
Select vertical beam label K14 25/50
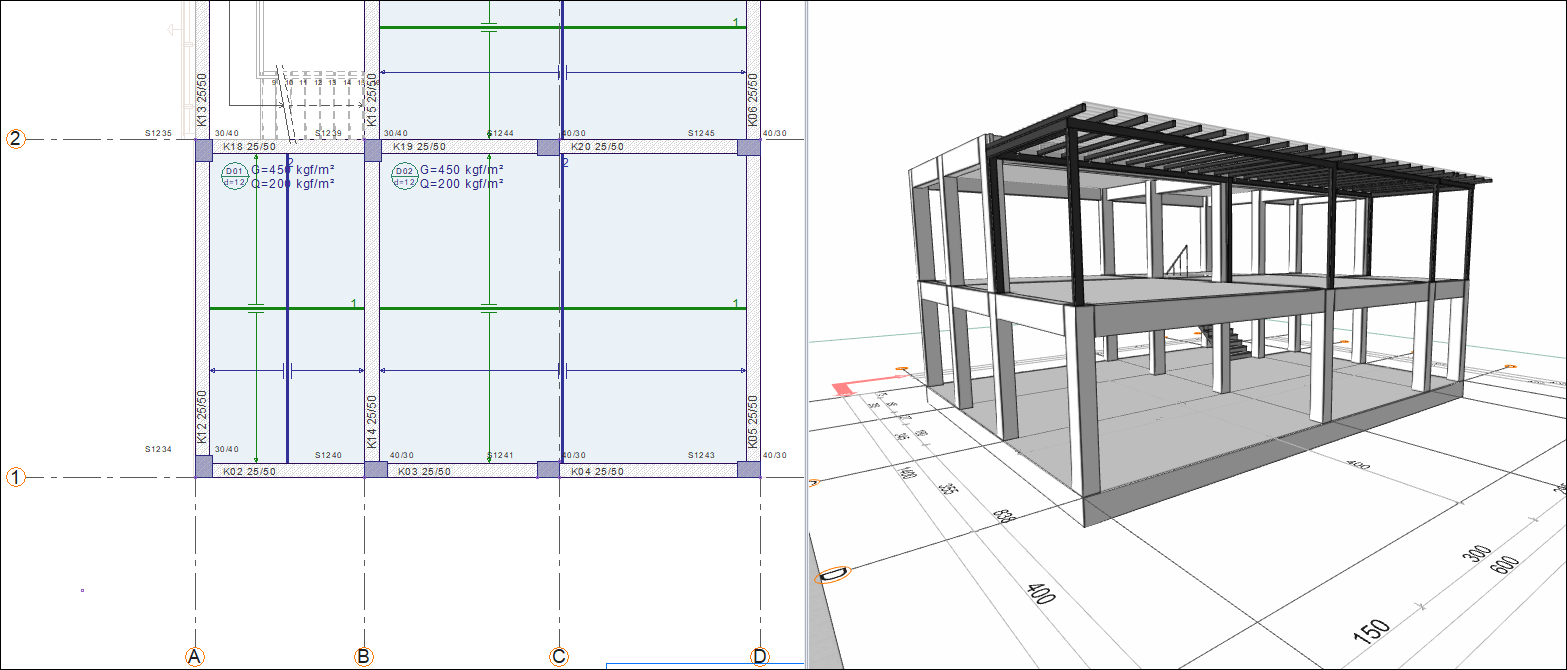pos(371,421)
